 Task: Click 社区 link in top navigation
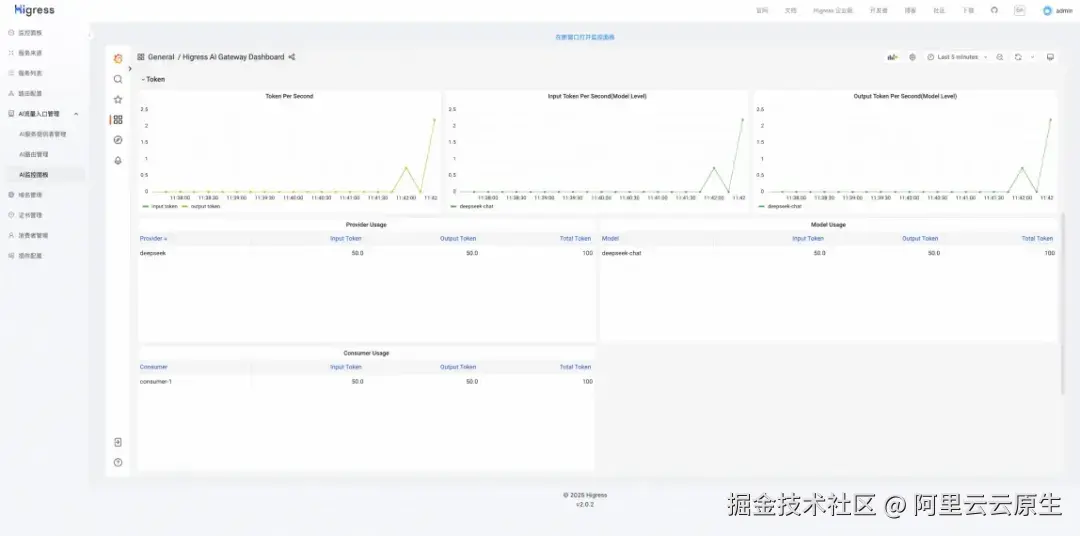point(939,11)
